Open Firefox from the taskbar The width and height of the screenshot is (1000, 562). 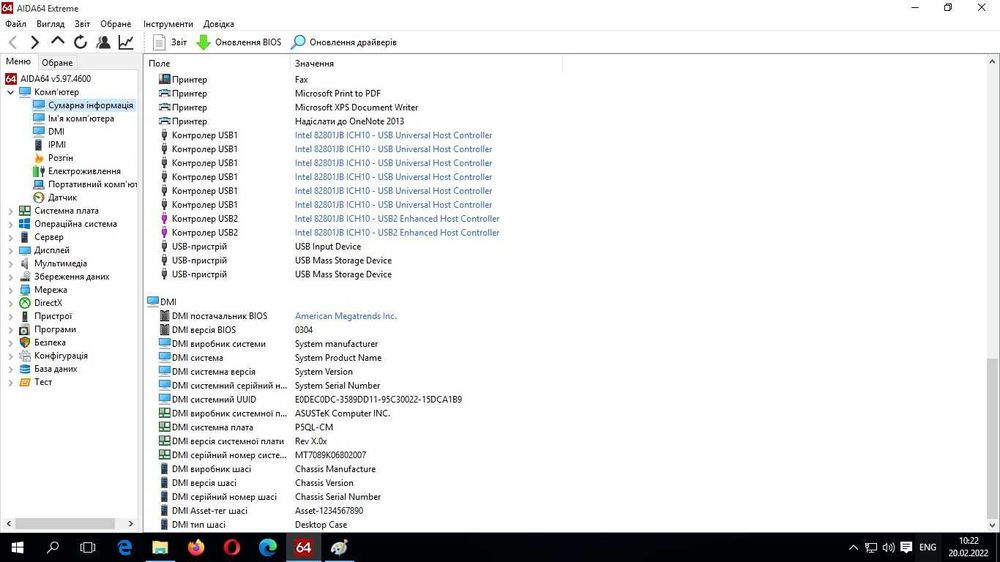(x=196, y=547)
